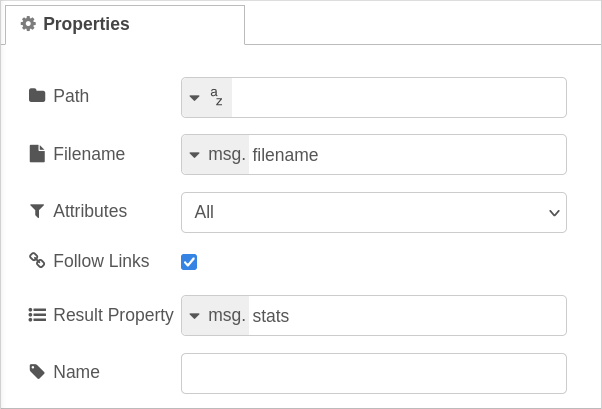Focus the empty Name input field

pos(374,373)
